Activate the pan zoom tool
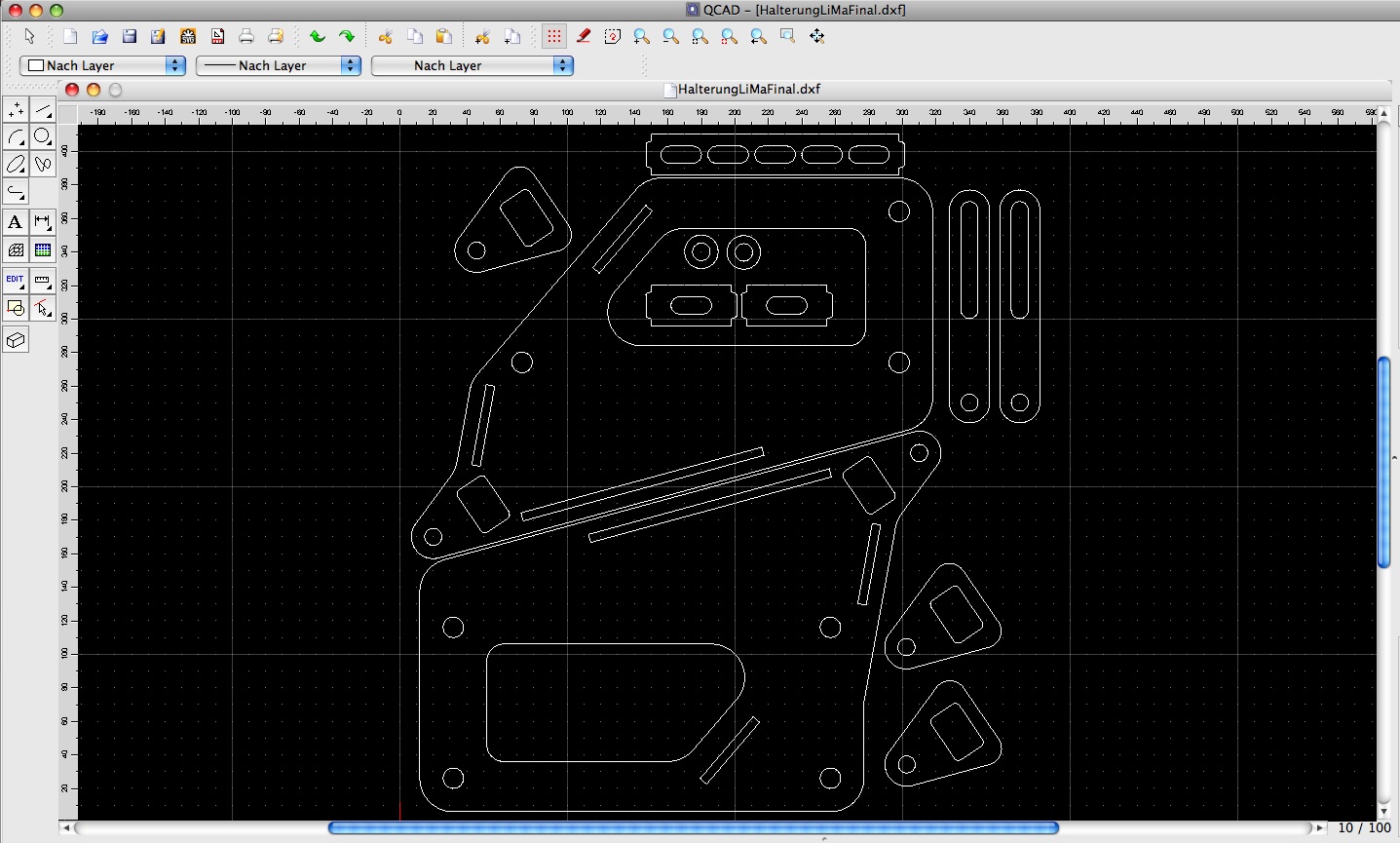 coord(817,36)
